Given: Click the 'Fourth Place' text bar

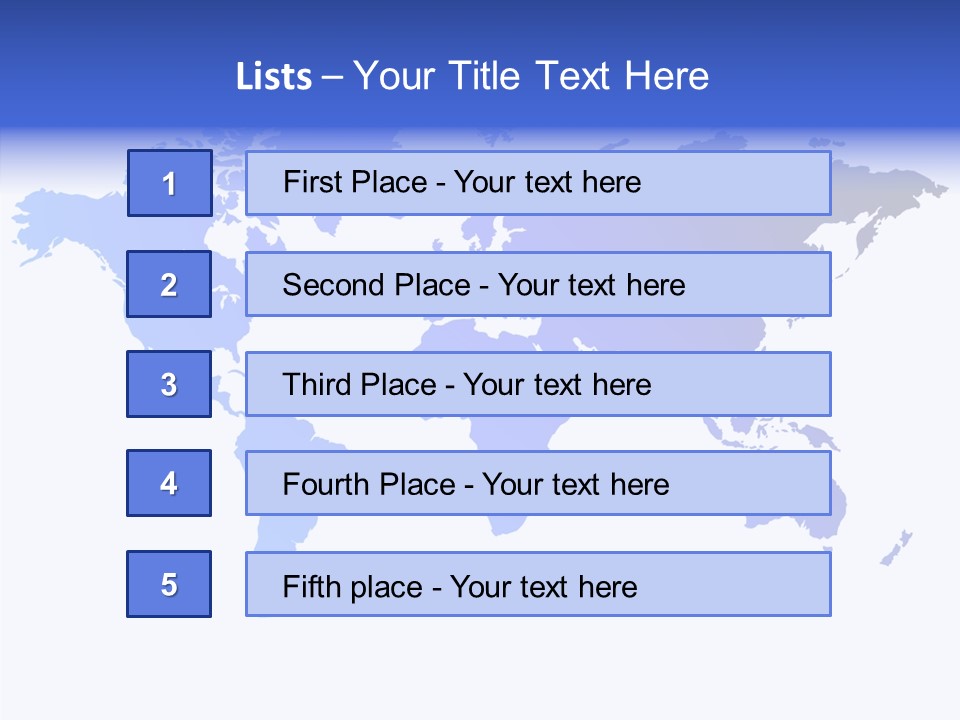Looking at the screenshot, I should pos(538,483).
